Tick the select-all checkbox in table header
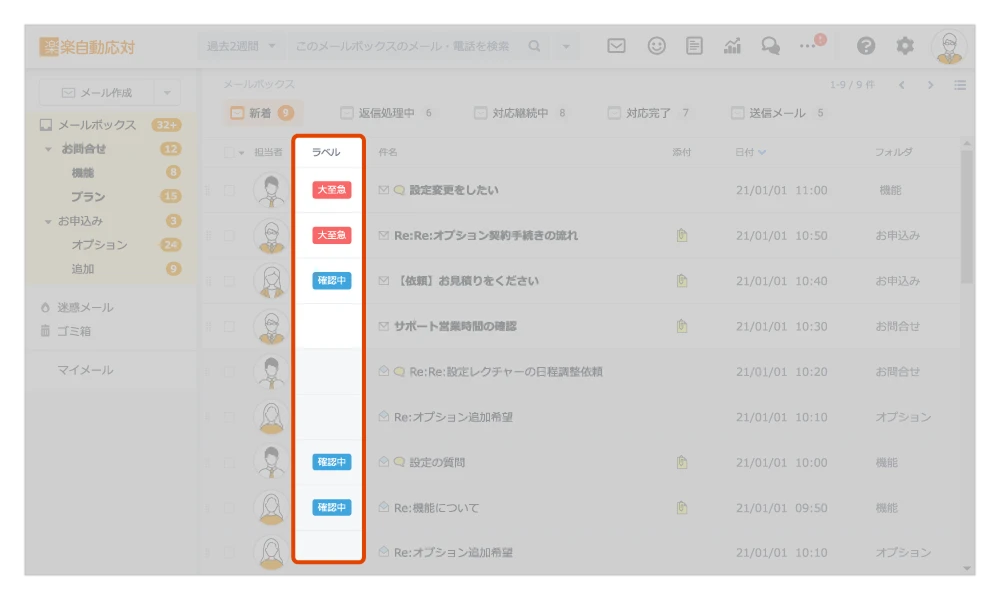 click(x=229, y=152)
